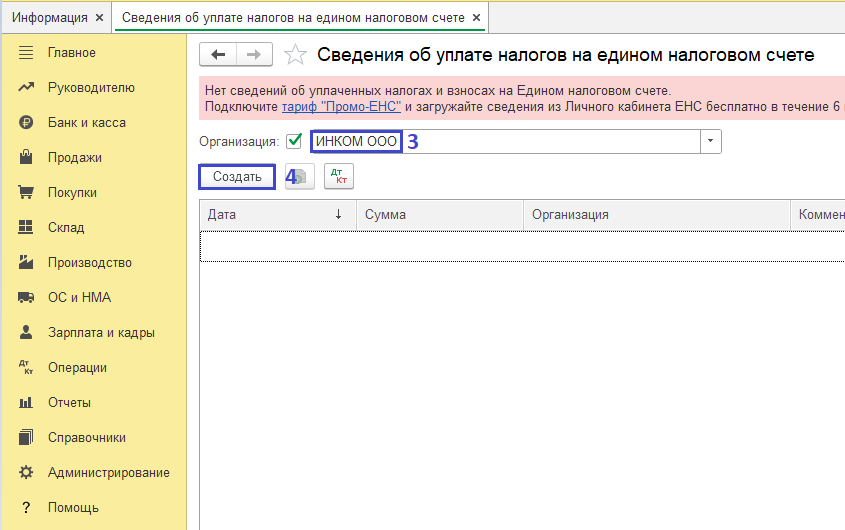Click the forward navigation arrow

pyautogui.click(x=253, y=55)
